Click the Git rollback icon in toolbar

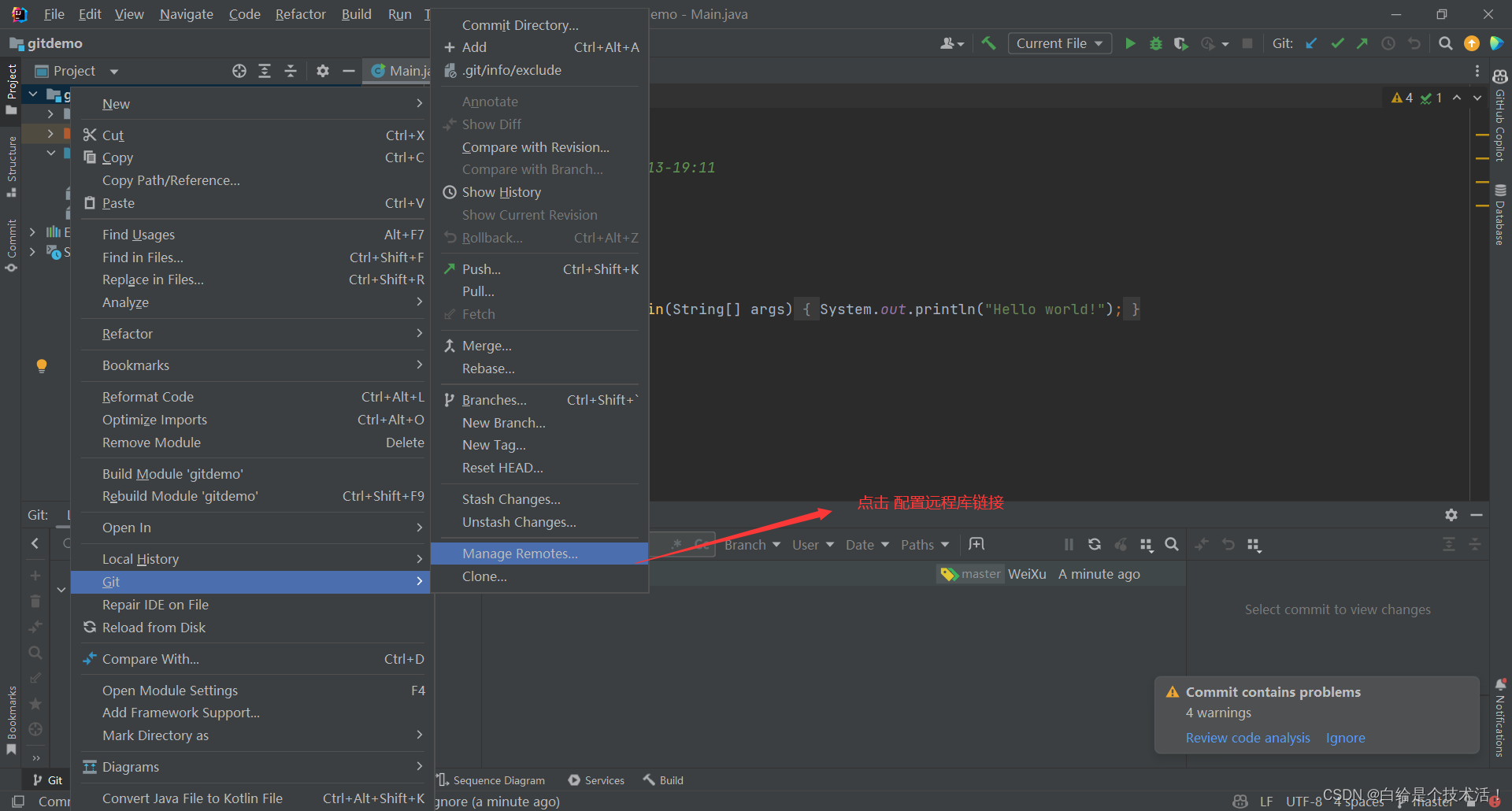(x=1414, y=43)
